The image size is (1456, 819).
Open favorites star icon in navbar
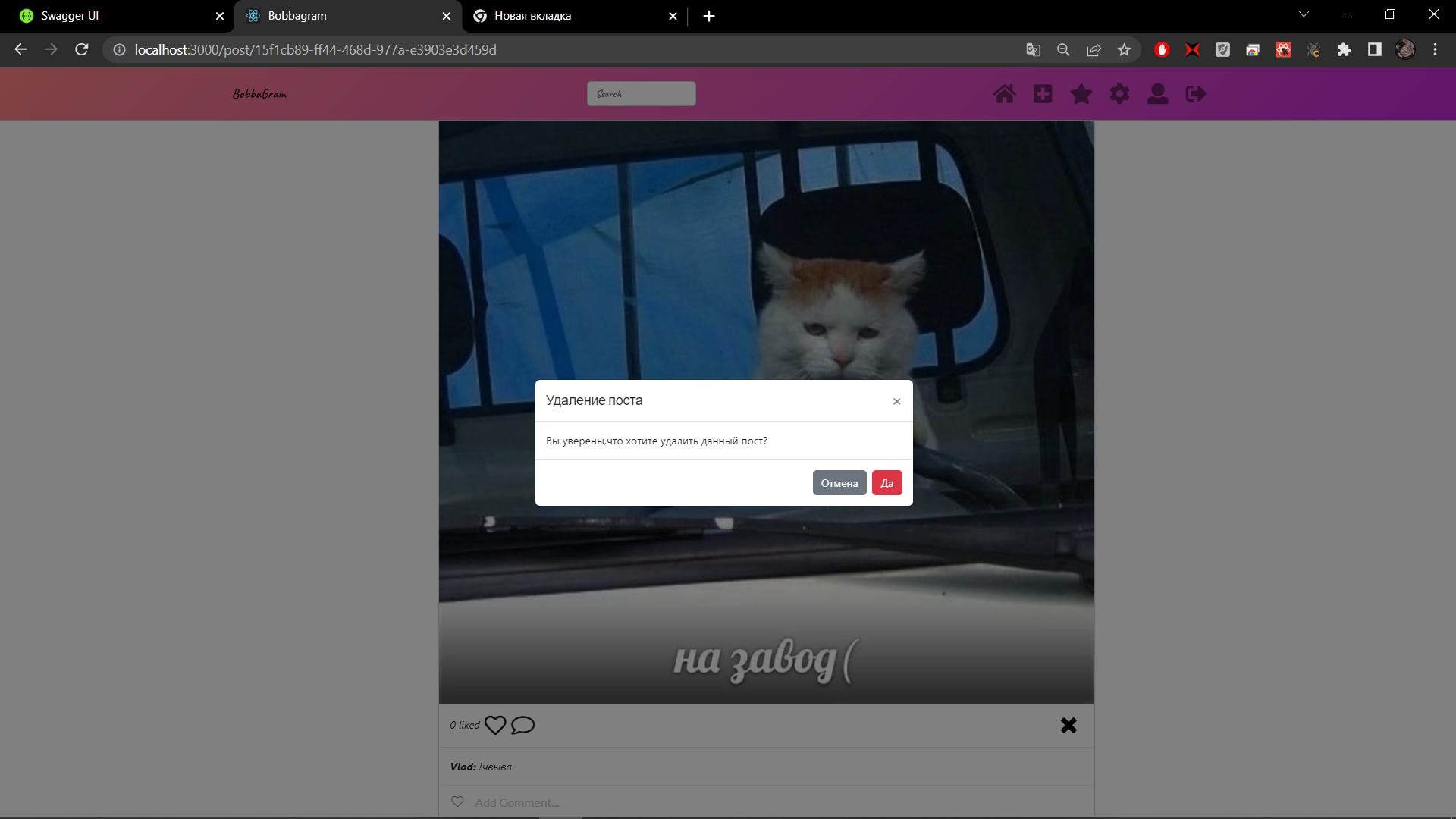click(1081, 94)
